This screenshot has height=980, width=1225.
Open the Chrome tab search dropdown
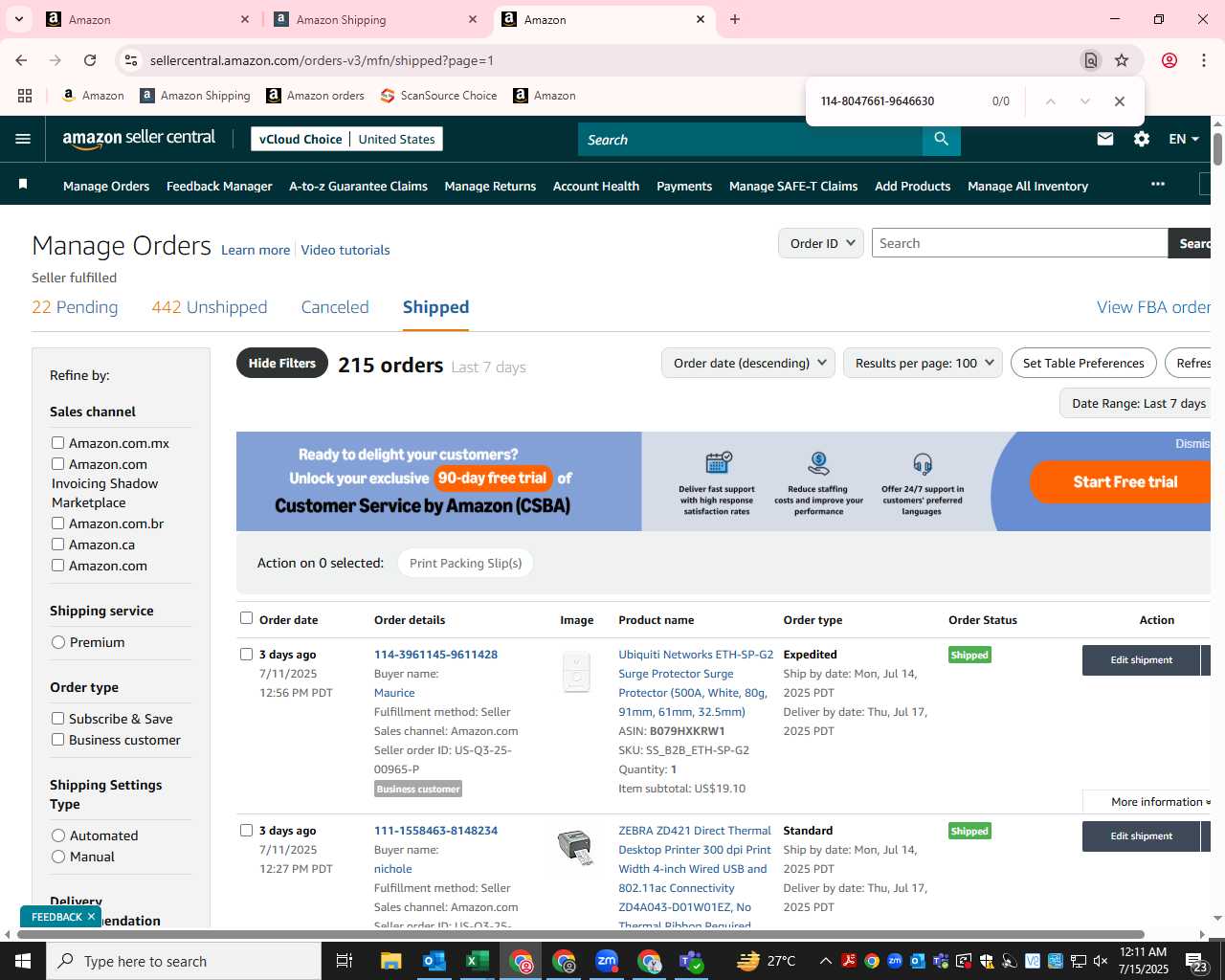coord(19,19)
